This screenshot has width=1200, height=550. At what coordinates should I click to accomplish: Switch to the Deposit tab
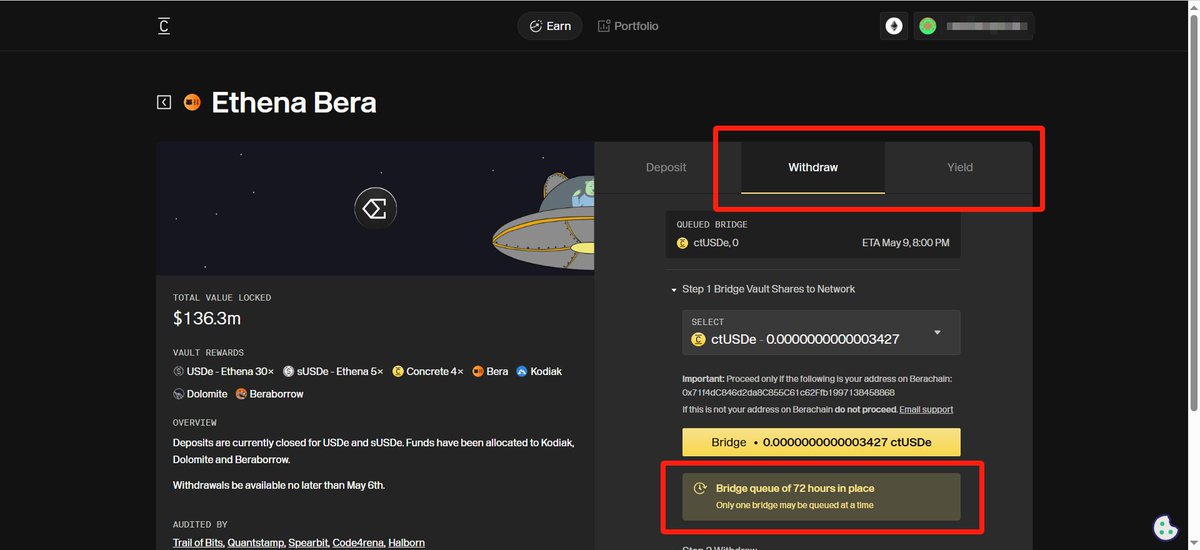666,167
